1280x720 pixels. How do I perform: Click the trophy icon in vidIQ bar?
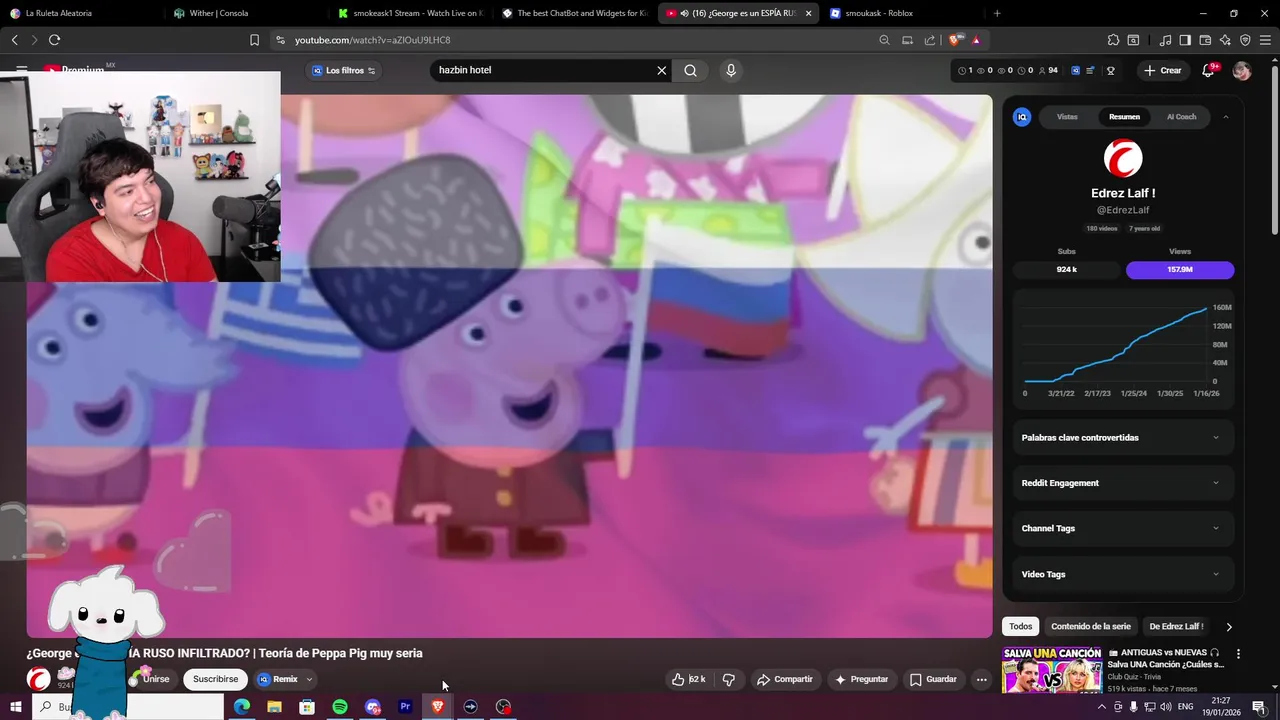coord(1110,70)
